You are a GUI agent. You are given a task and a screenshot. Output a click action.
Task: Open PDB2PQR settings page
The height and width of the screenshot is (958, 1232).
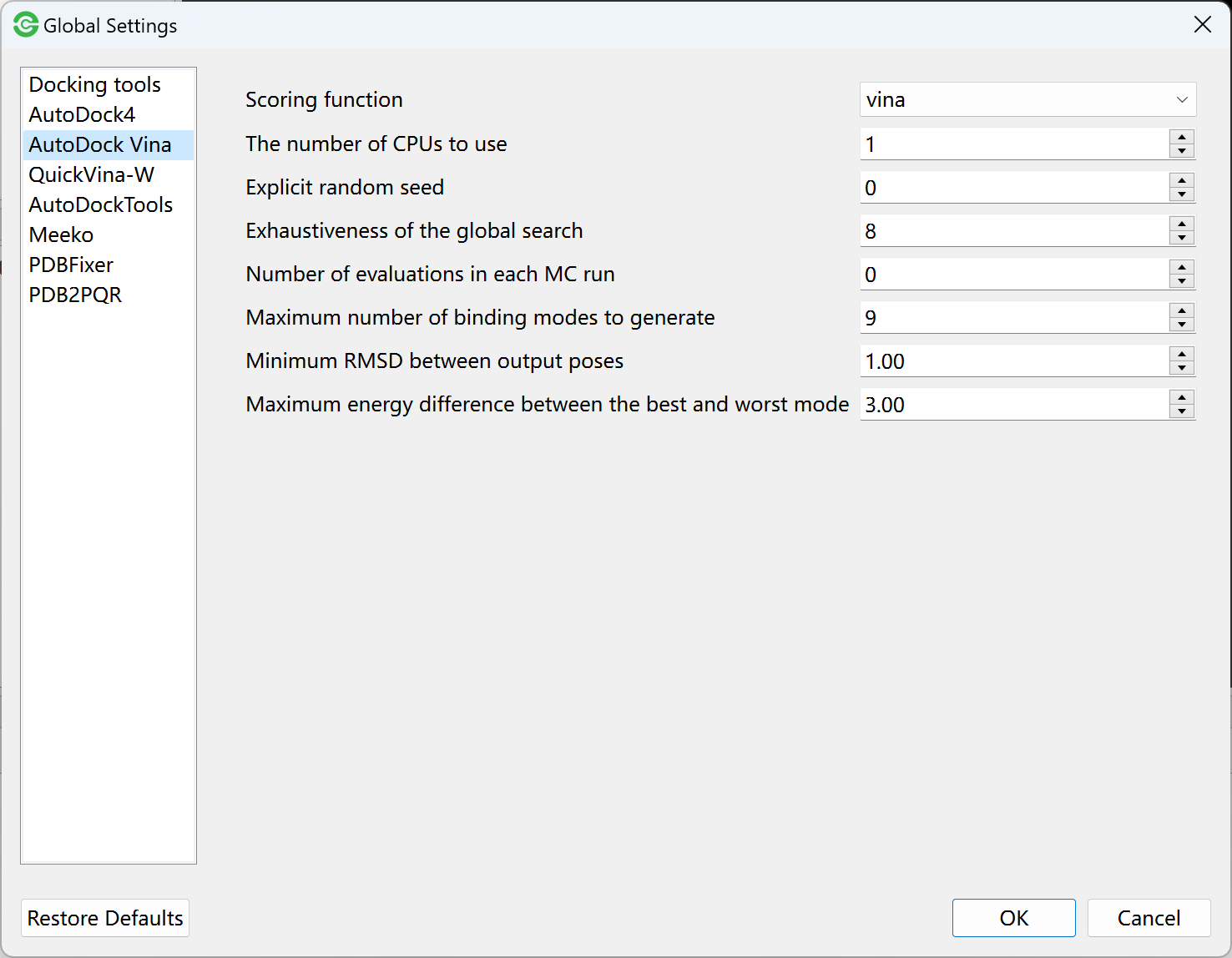109,295
